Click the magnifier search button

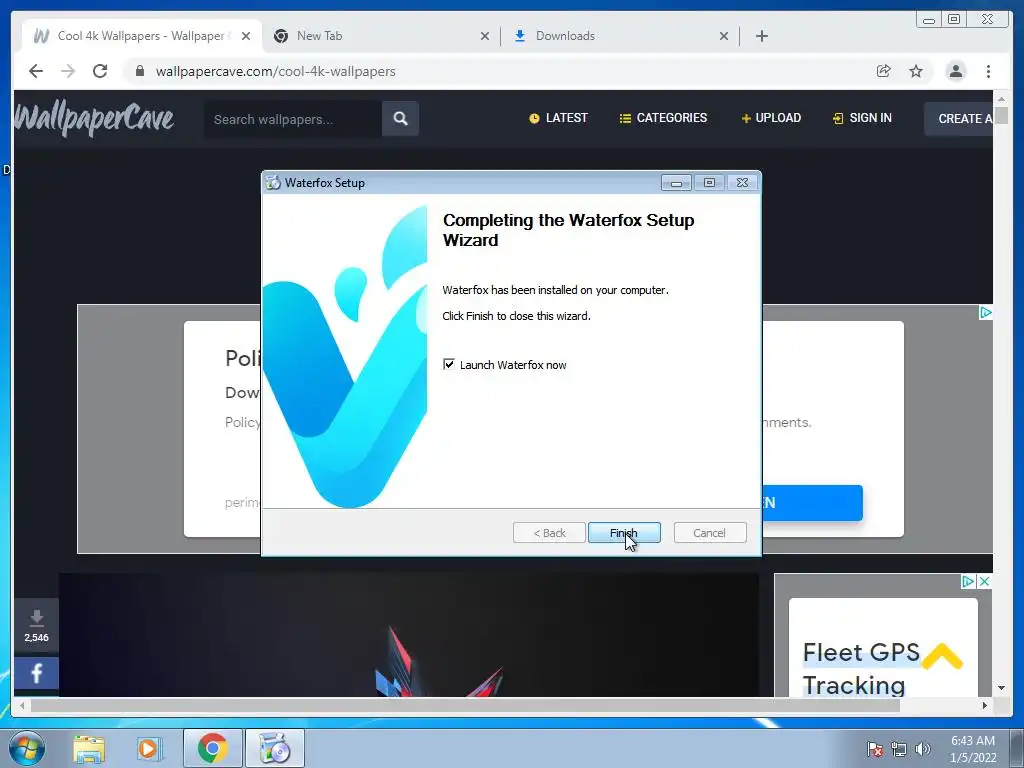(x=400, y=119)
